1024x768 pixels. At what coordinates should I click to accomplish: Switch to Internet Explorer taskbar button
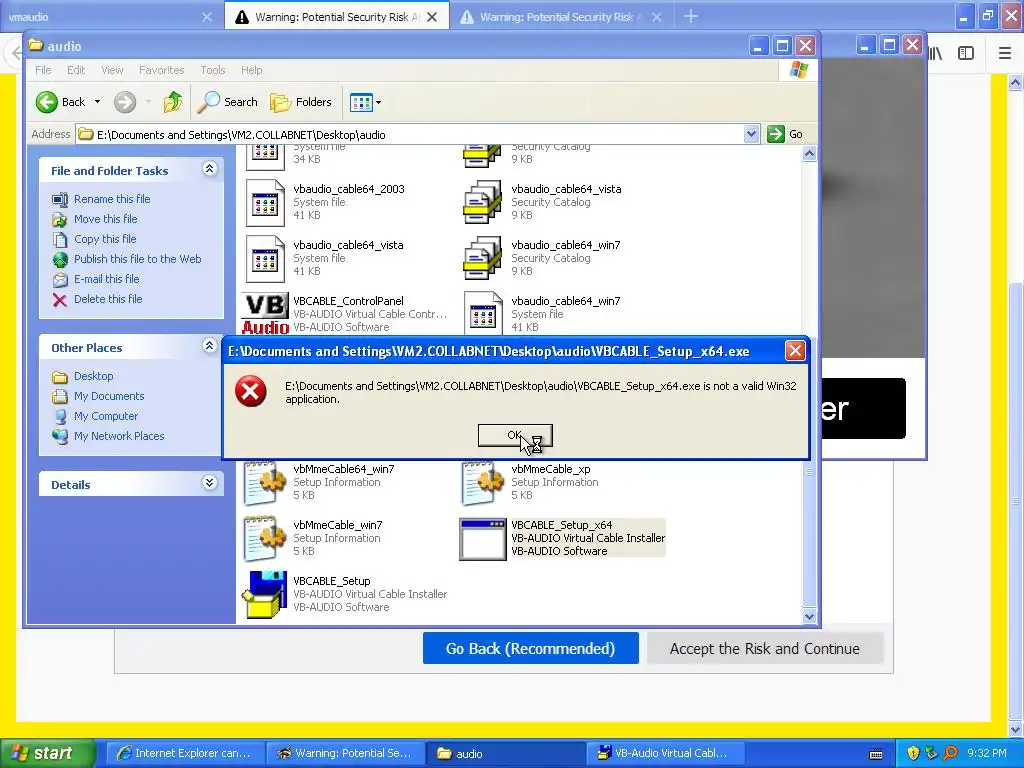pyautogui.click(x=185, y=753)
